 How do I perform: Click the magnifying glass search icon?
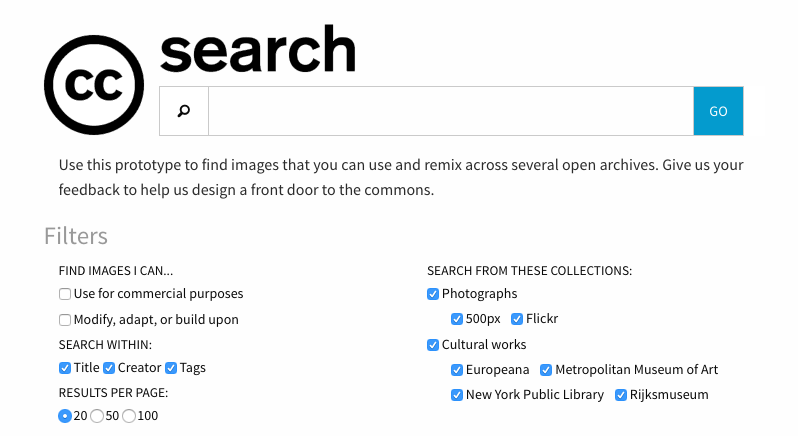(184, 111)
